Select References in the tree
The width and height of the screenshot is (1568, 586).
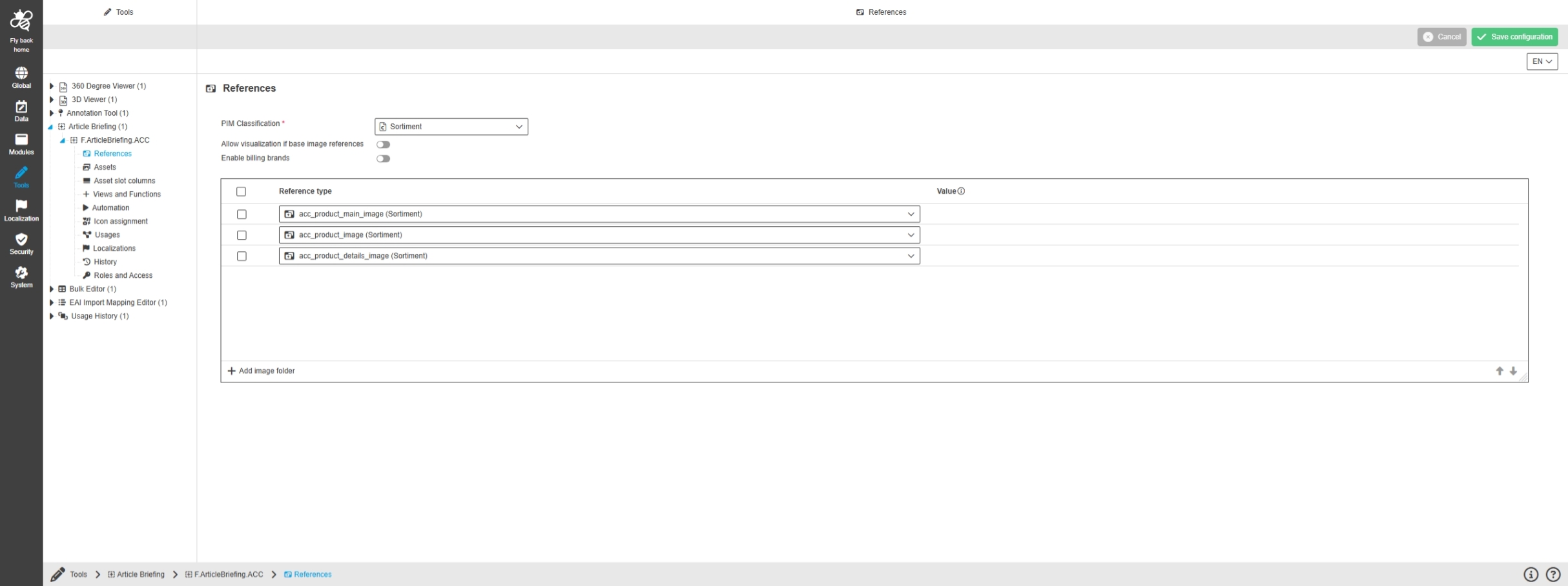(x=112, y=154)
